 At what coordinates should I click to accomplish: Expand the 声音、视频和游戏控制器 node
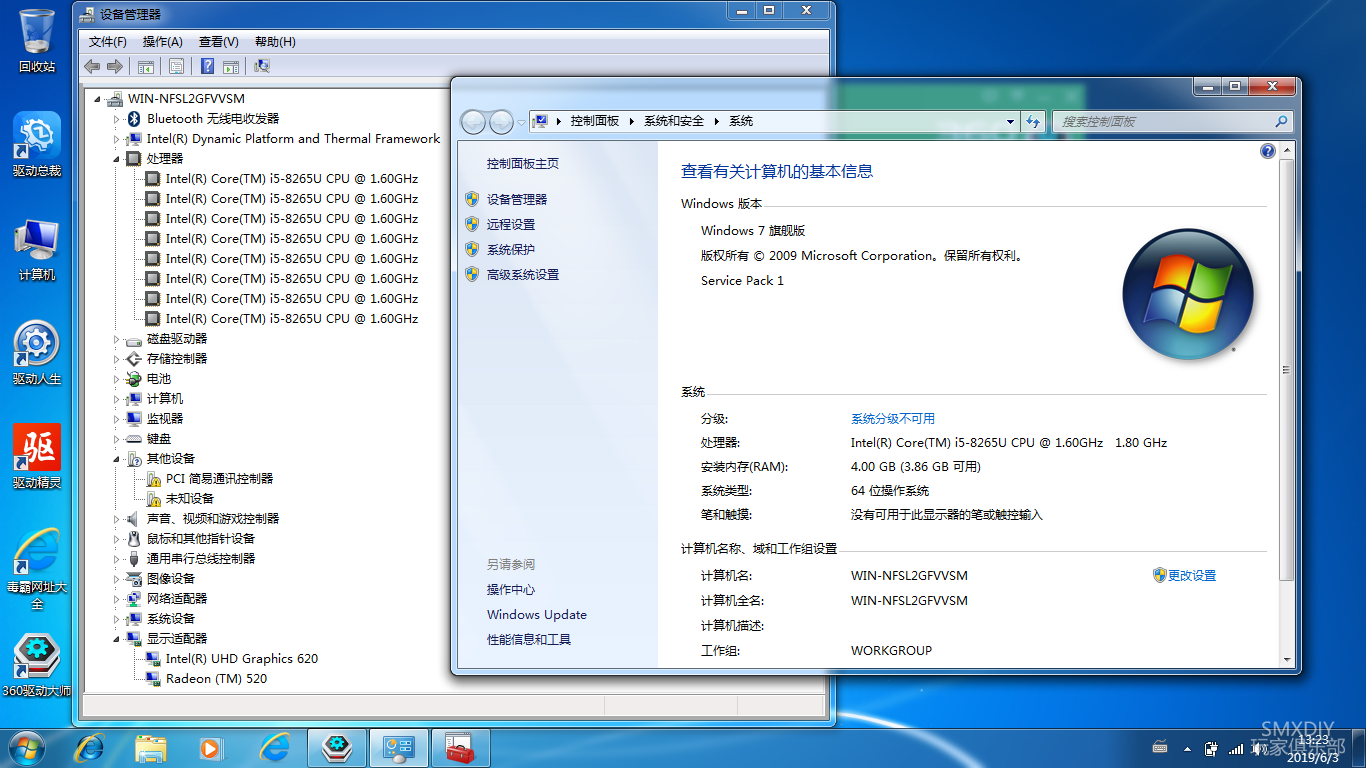116,519
